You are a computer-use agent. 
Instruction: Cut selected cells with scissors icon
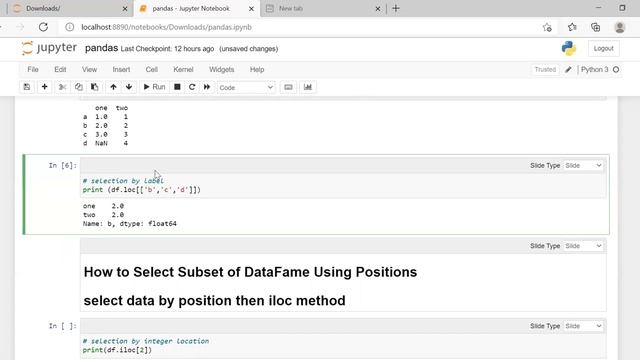62,87
